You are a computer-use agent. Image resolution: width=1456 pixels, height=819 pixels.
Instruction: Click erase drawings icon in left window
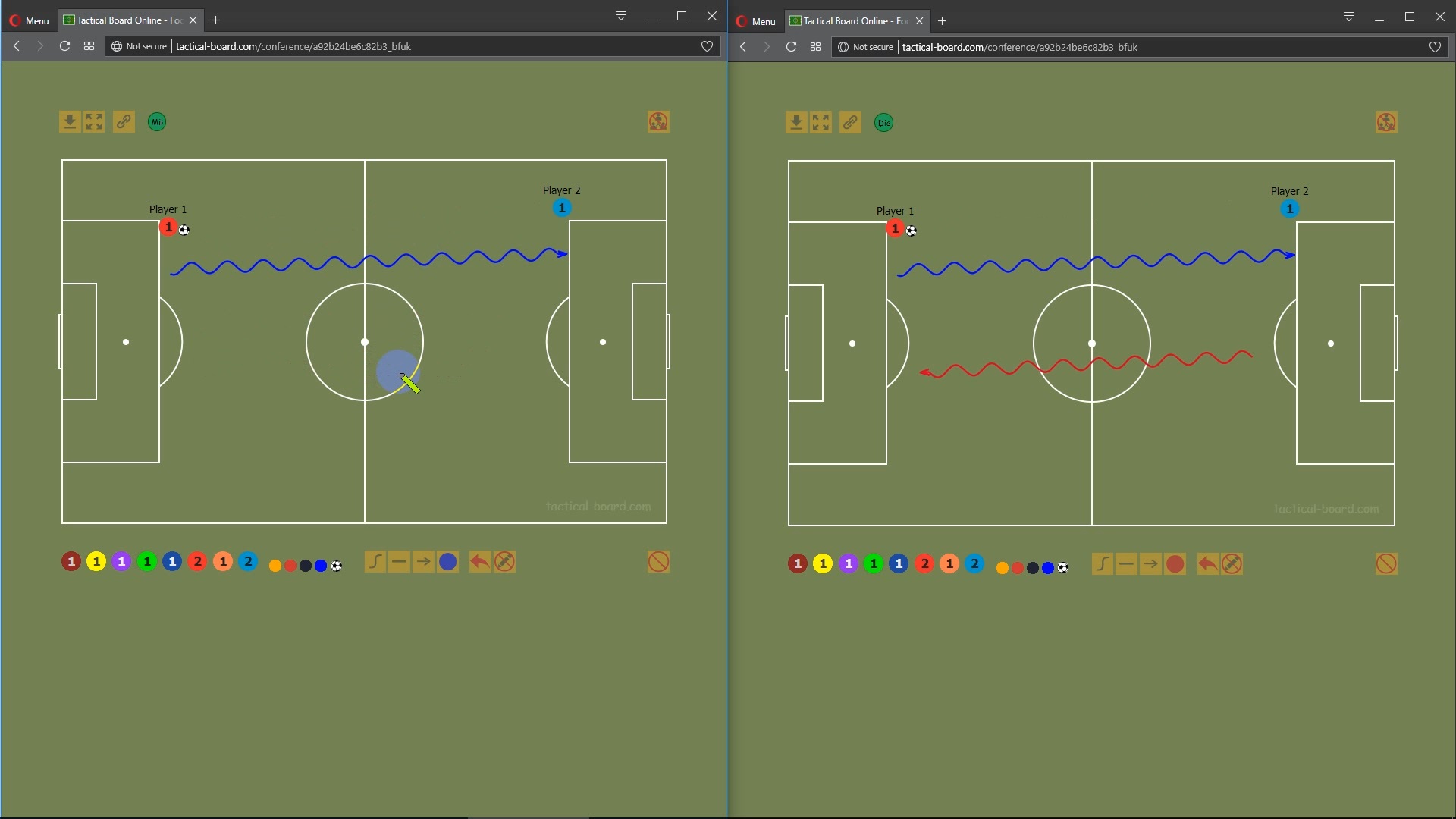click(x=504, y=562)
